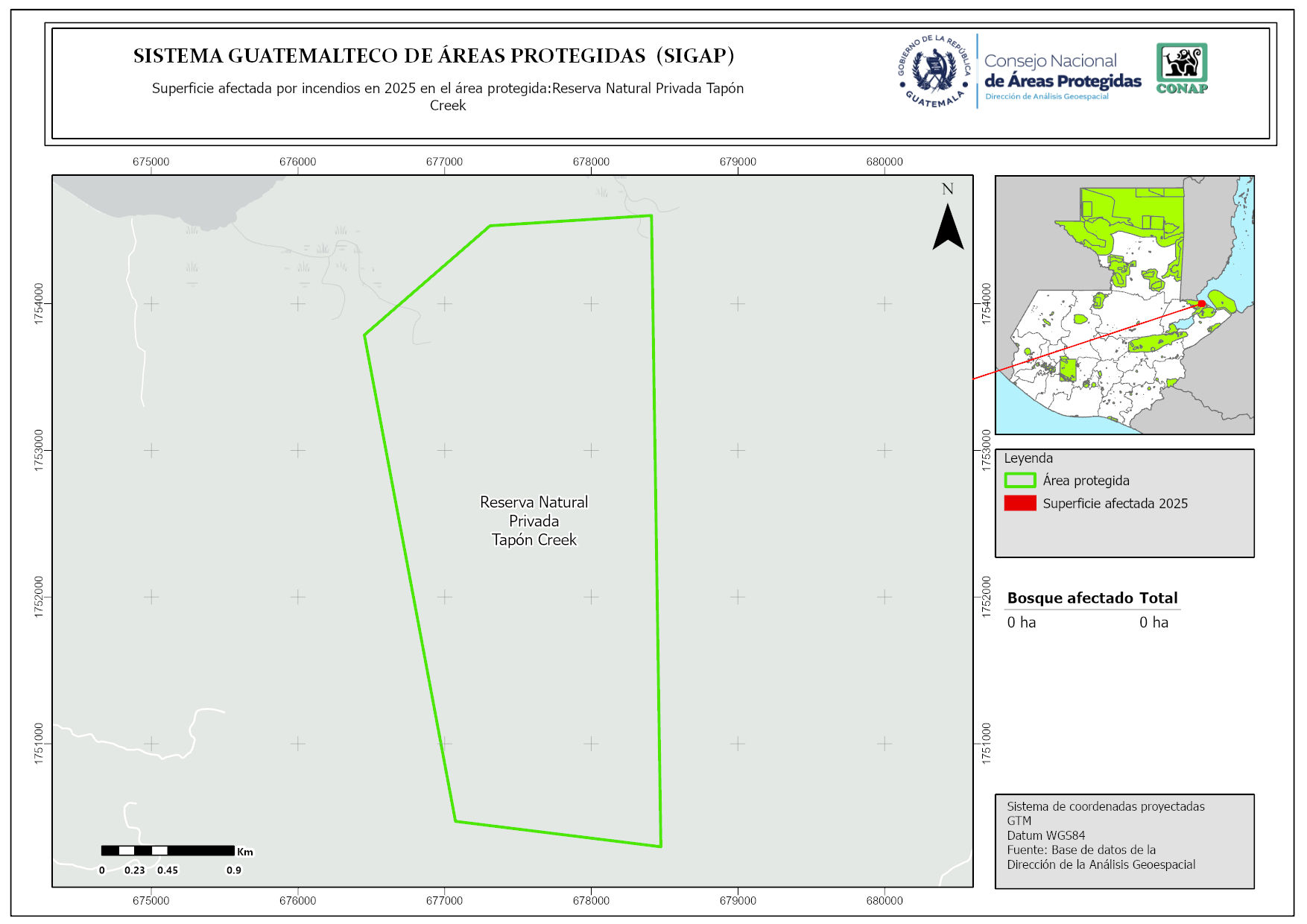Screen dimensions: 1307x924
Task: Click the 0 ha value under Total
Action: tap(1153, 622)
